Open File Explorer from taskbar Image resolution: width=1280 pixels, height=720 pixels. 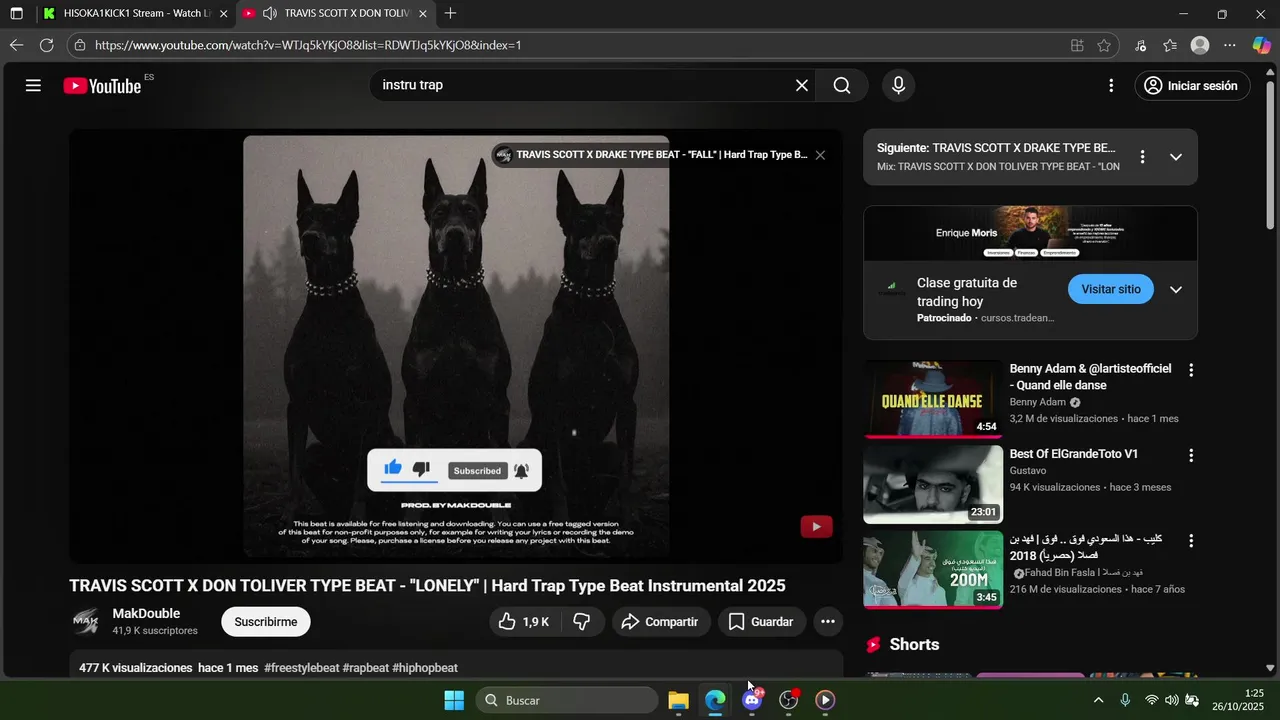[x=678, y=700]
